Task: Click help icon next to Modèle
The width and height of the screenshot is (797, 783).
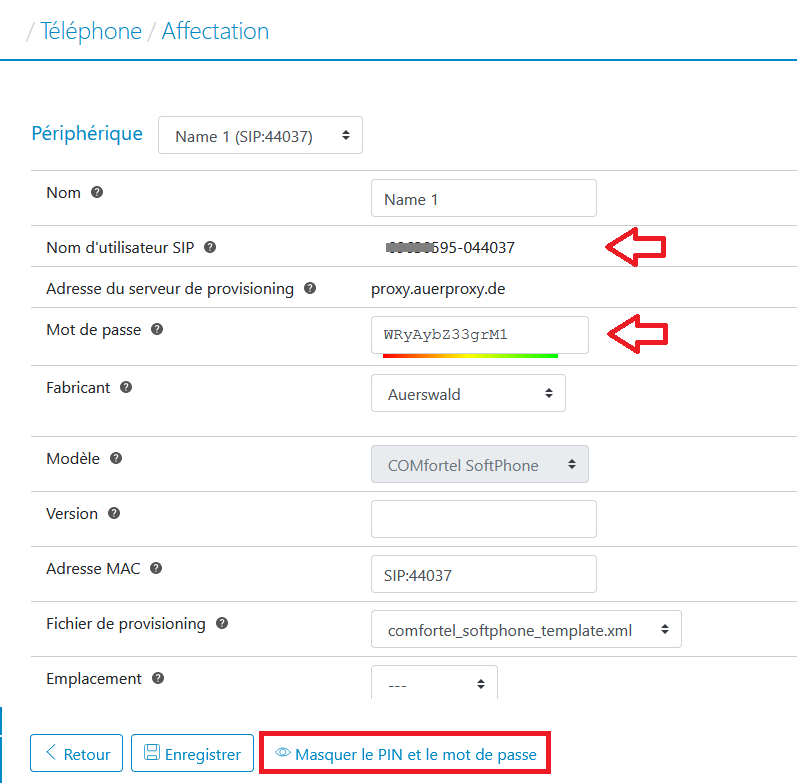Action: click(x=116, y=458)
